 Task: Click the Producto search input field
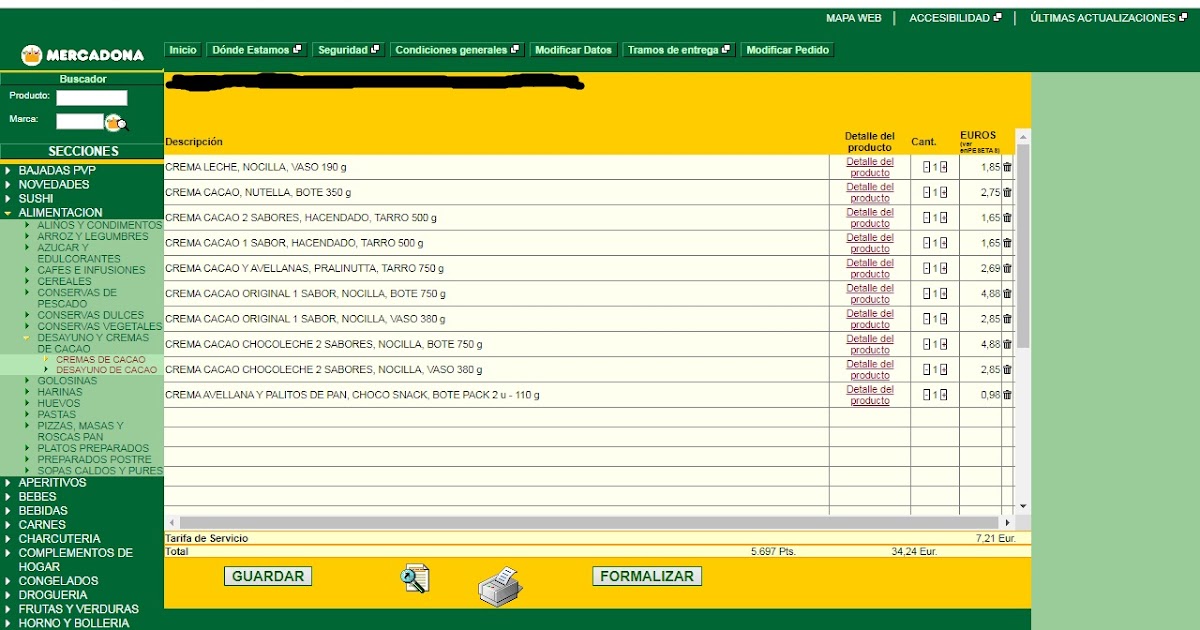pyautogui.click(x=92, y=98)
